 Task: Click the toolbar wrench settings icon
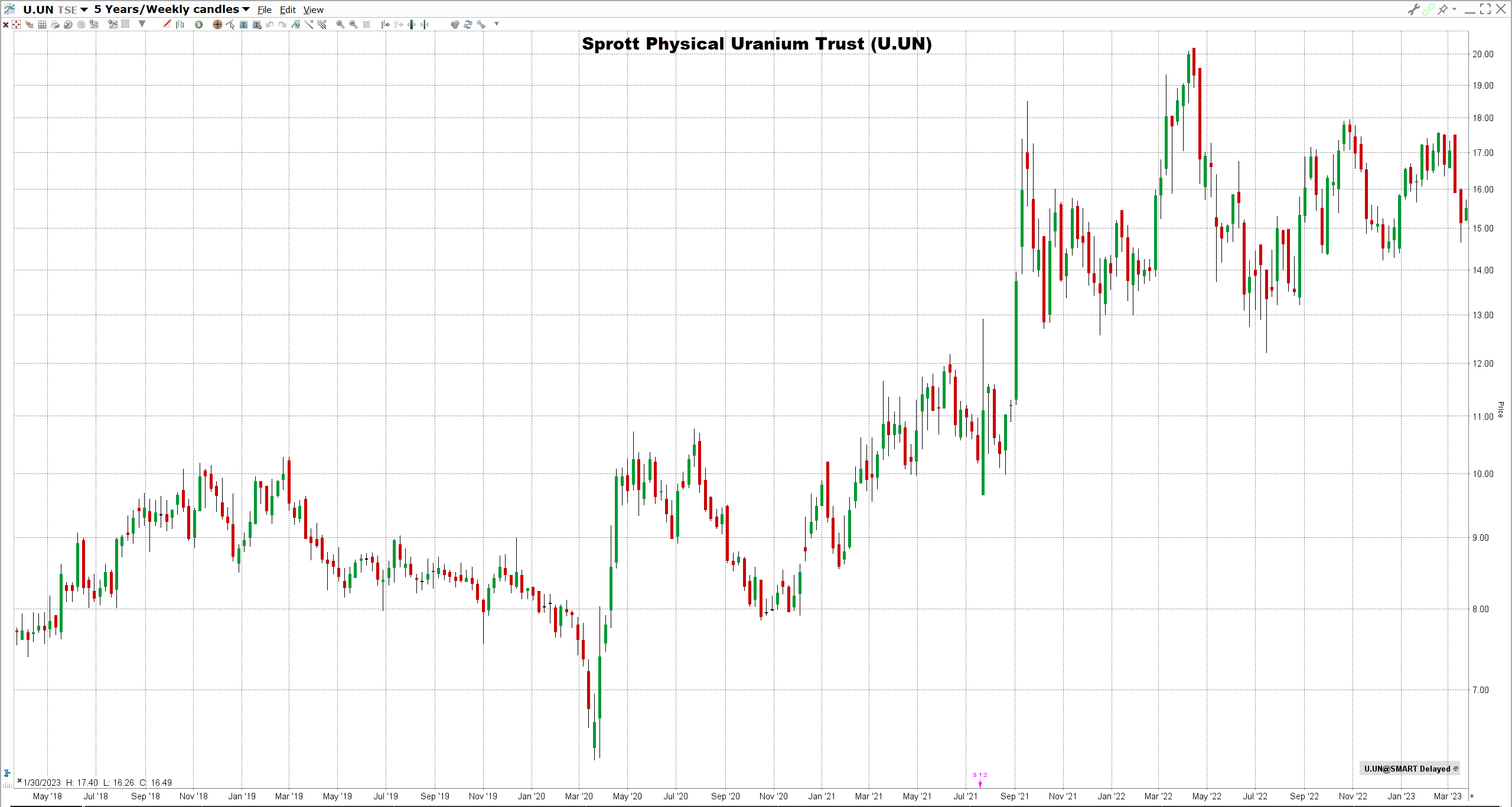click(x=481, y=24)
